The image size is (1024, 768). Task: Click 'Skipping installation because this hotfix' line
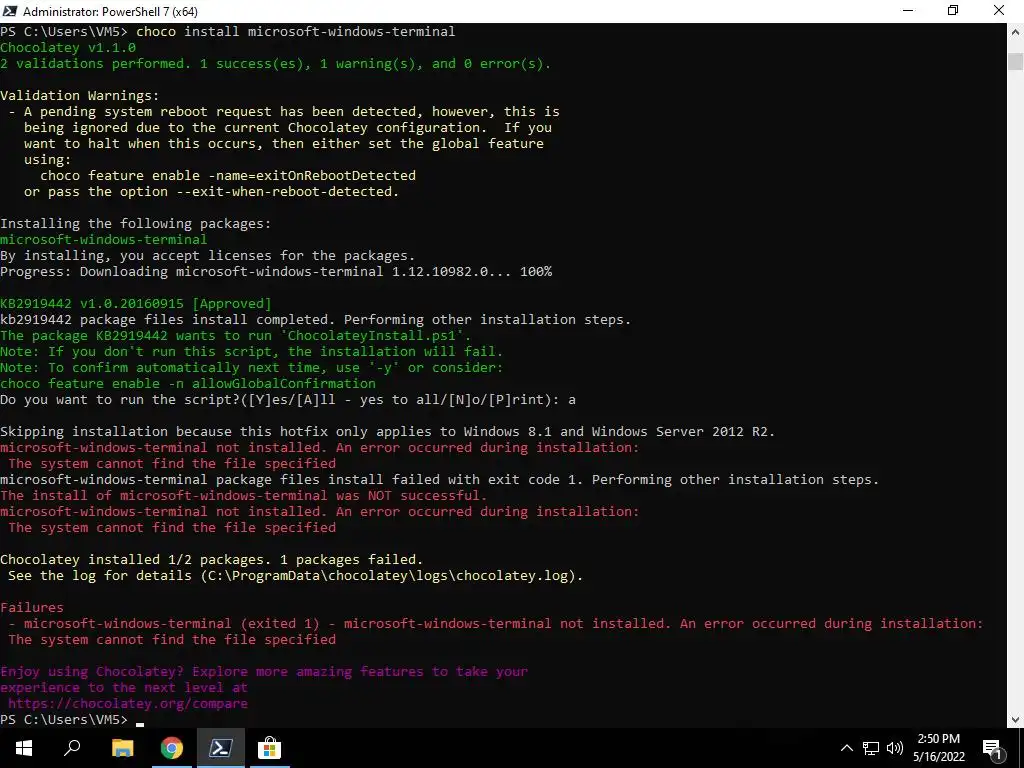tap(387, 432)
